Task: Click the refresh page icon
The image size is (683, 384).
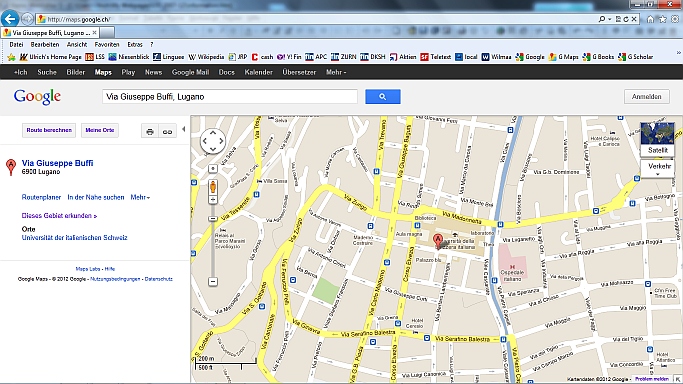Action: 626,19
